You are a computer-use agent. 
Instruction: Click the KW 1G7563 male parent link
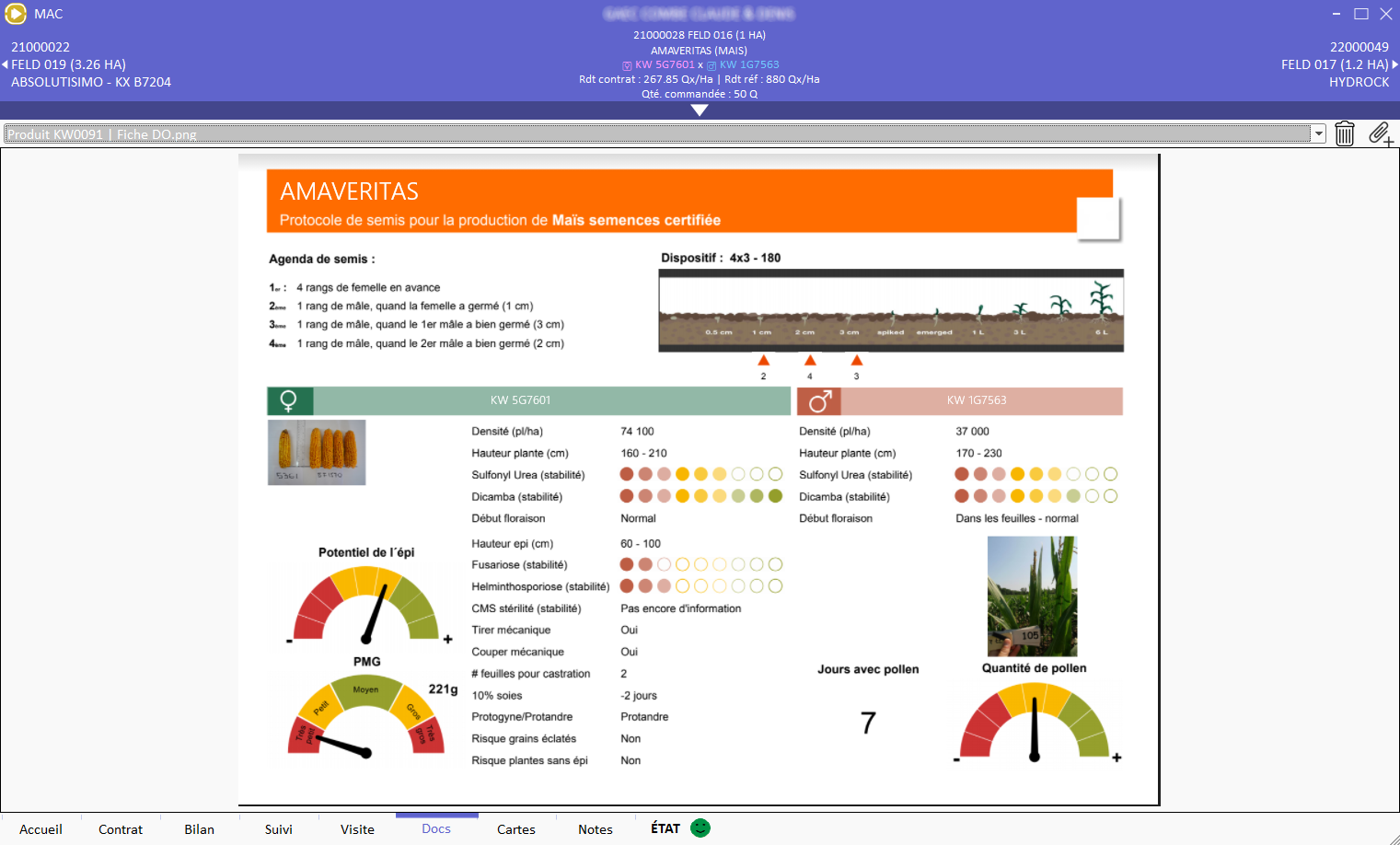pos(749,65)
